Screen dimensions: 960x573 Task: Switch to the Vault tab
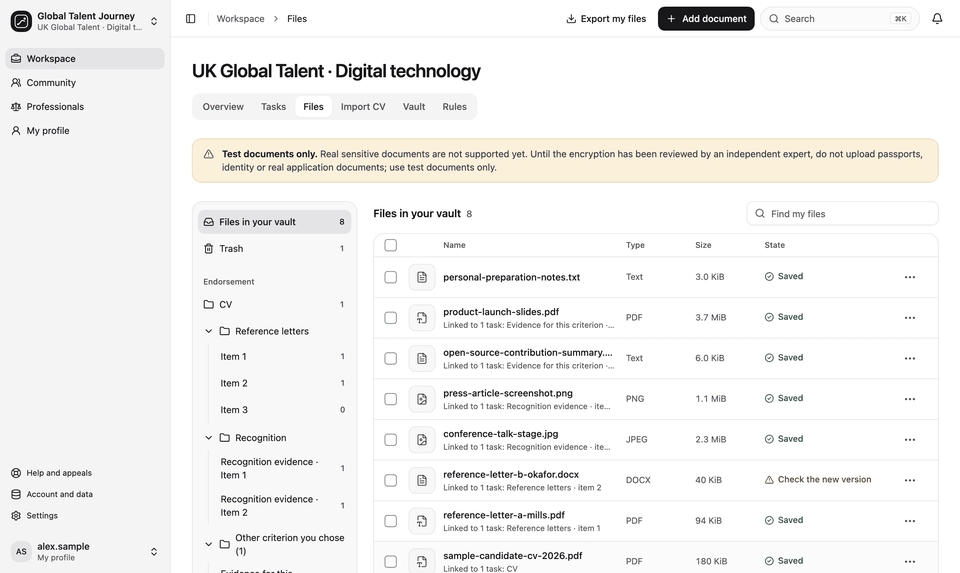(x=414, y=107)
